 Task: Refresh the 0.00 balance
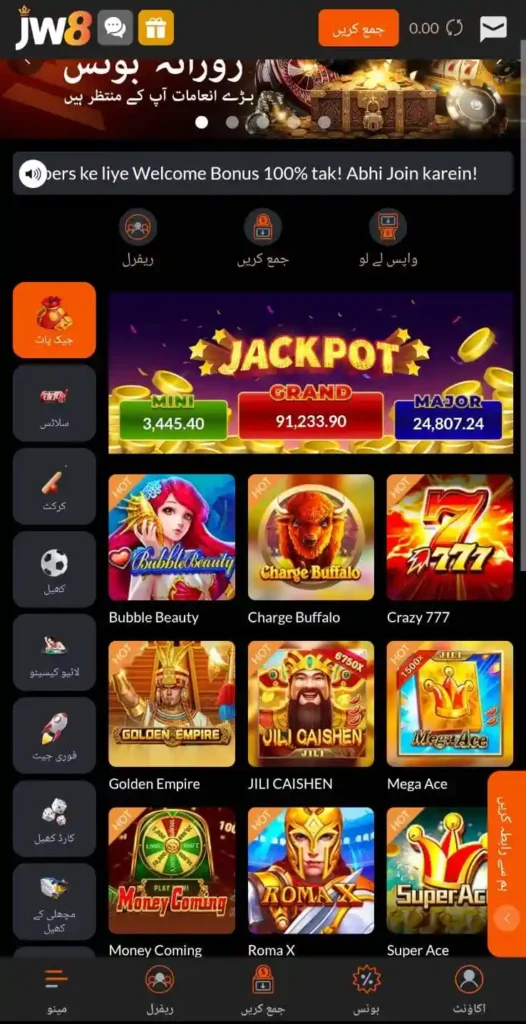[x=454, y=28]
